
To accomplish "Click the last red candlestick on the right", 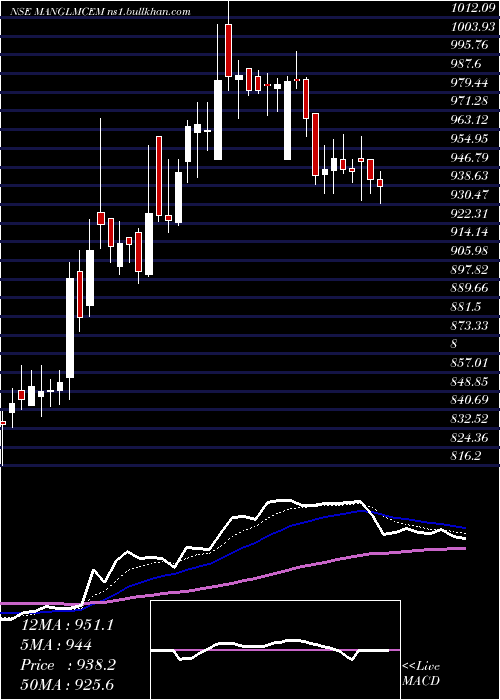I will click(x=380, y=183).
